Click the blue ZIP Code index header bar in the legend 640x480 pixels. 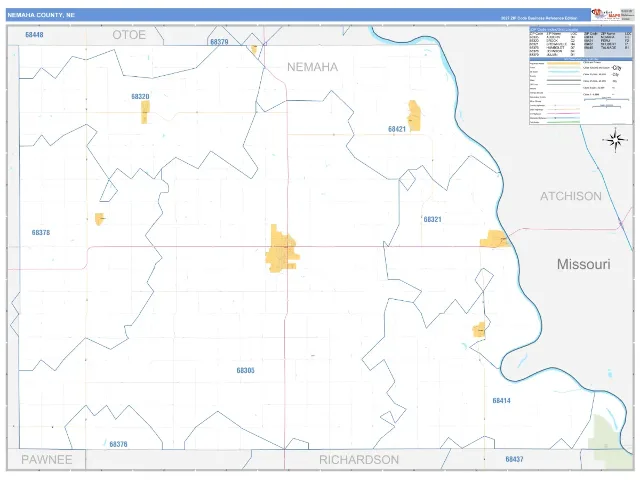pyautogui.click(x=581, y=29)
